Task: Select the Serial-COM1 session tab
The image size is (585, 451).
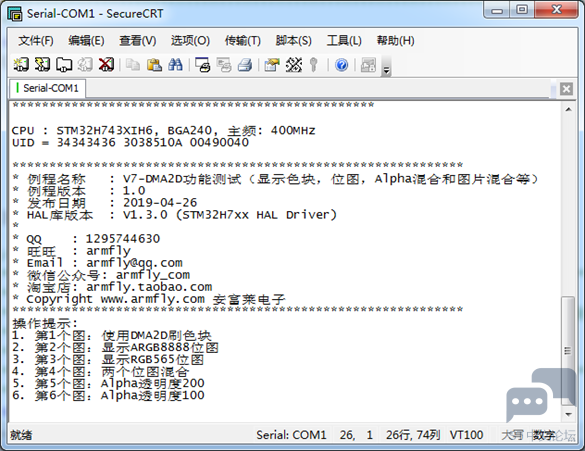Action: point(47,88)
